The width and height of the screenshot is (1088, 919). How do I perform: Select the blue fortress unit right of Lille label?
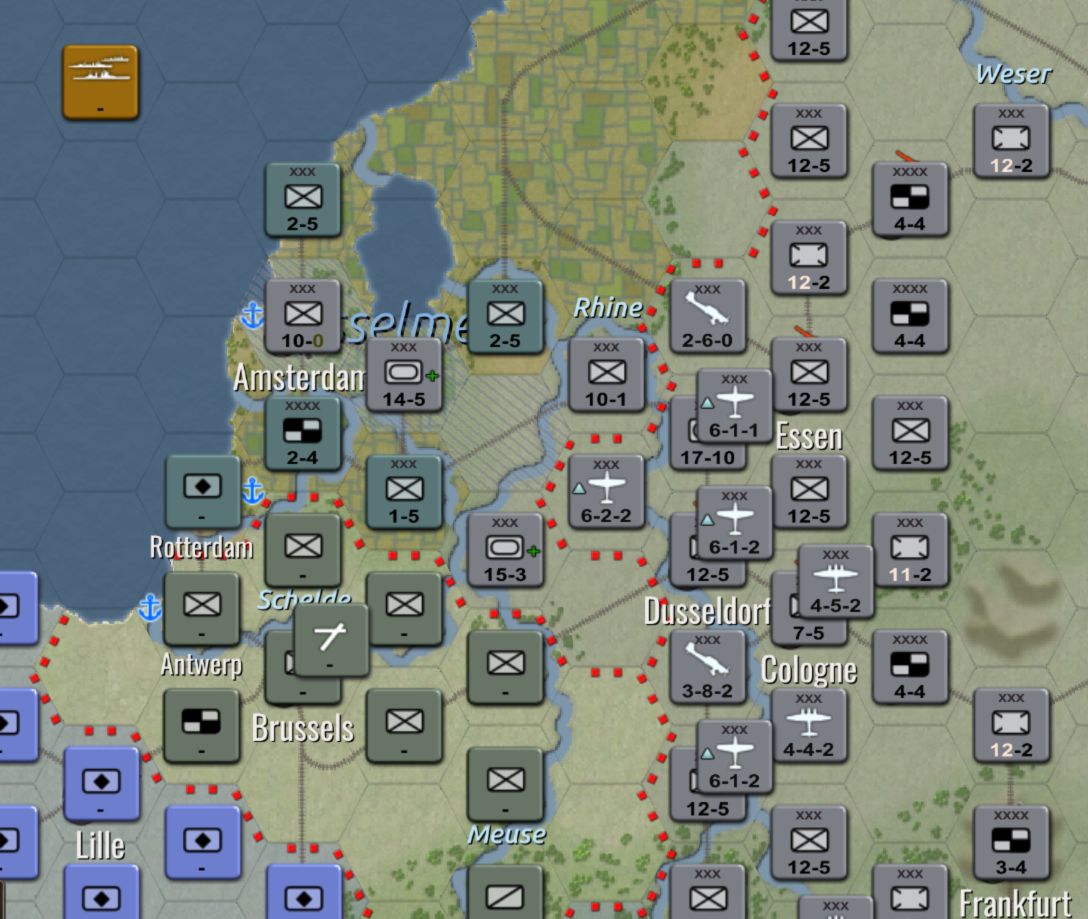click(x=203, y=843)
